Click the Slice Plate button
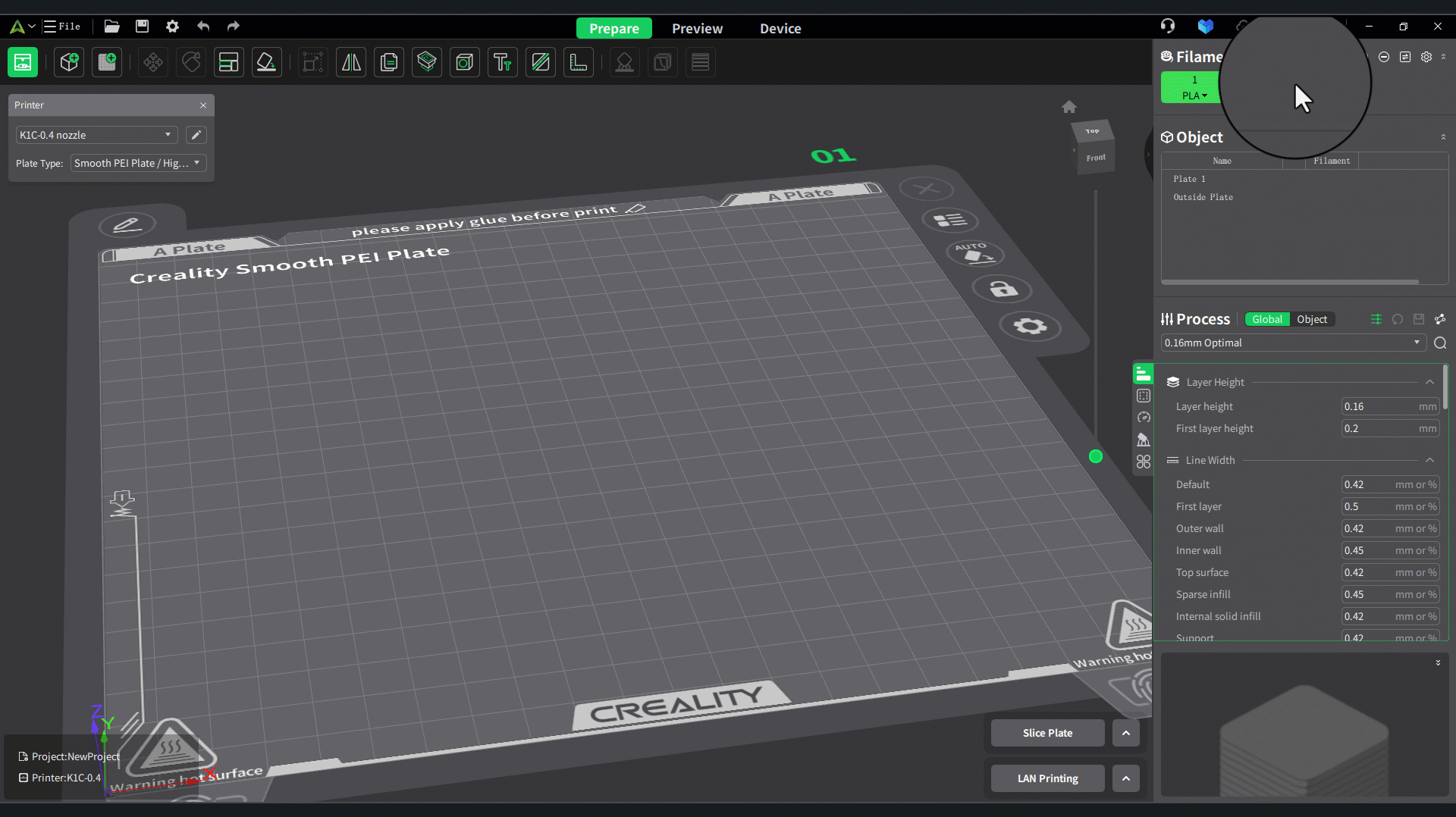Viewport: 1456px width, 817px height. [x=1047, y=733]
